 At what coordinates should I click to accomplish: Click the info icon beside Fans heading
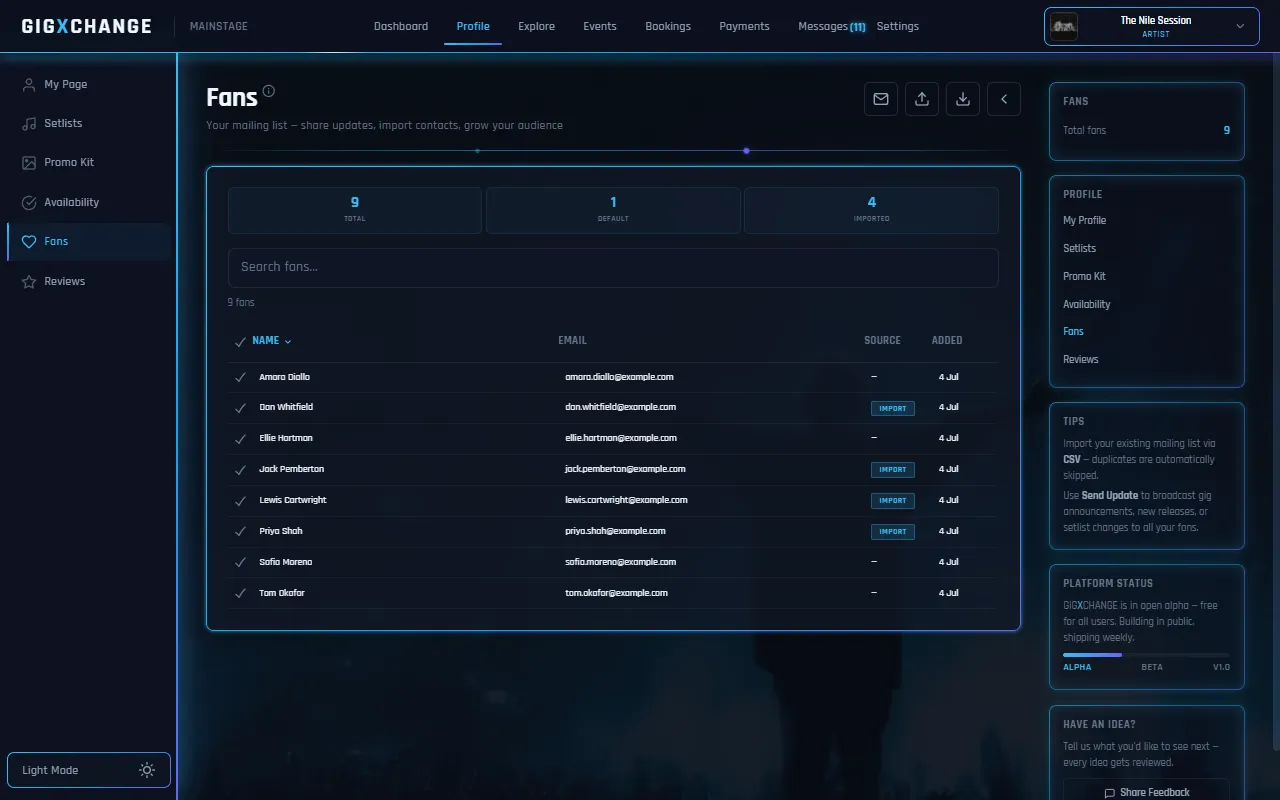269,92
